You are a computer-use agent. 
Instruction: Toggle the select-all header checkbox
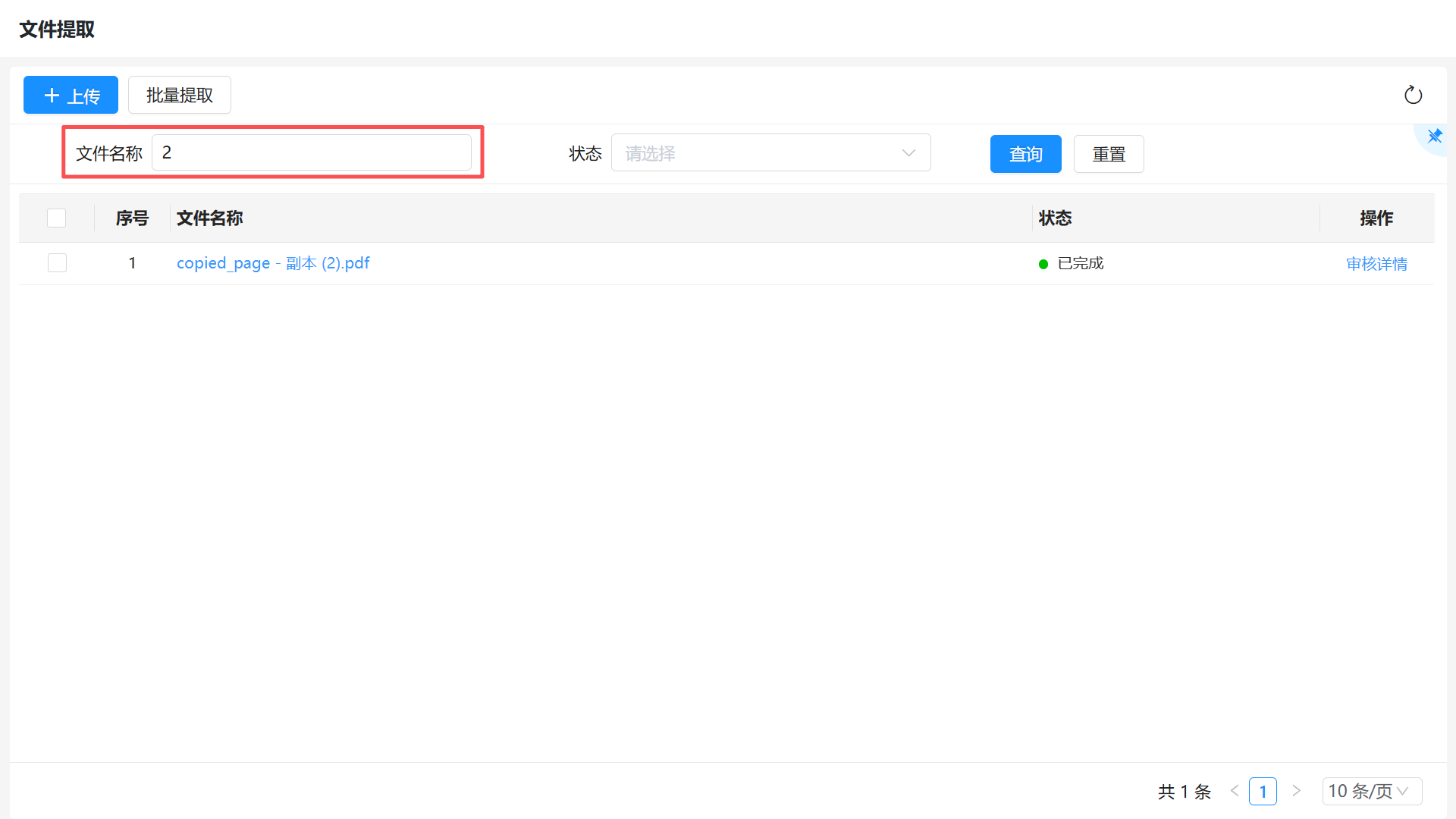click(57, 218)
